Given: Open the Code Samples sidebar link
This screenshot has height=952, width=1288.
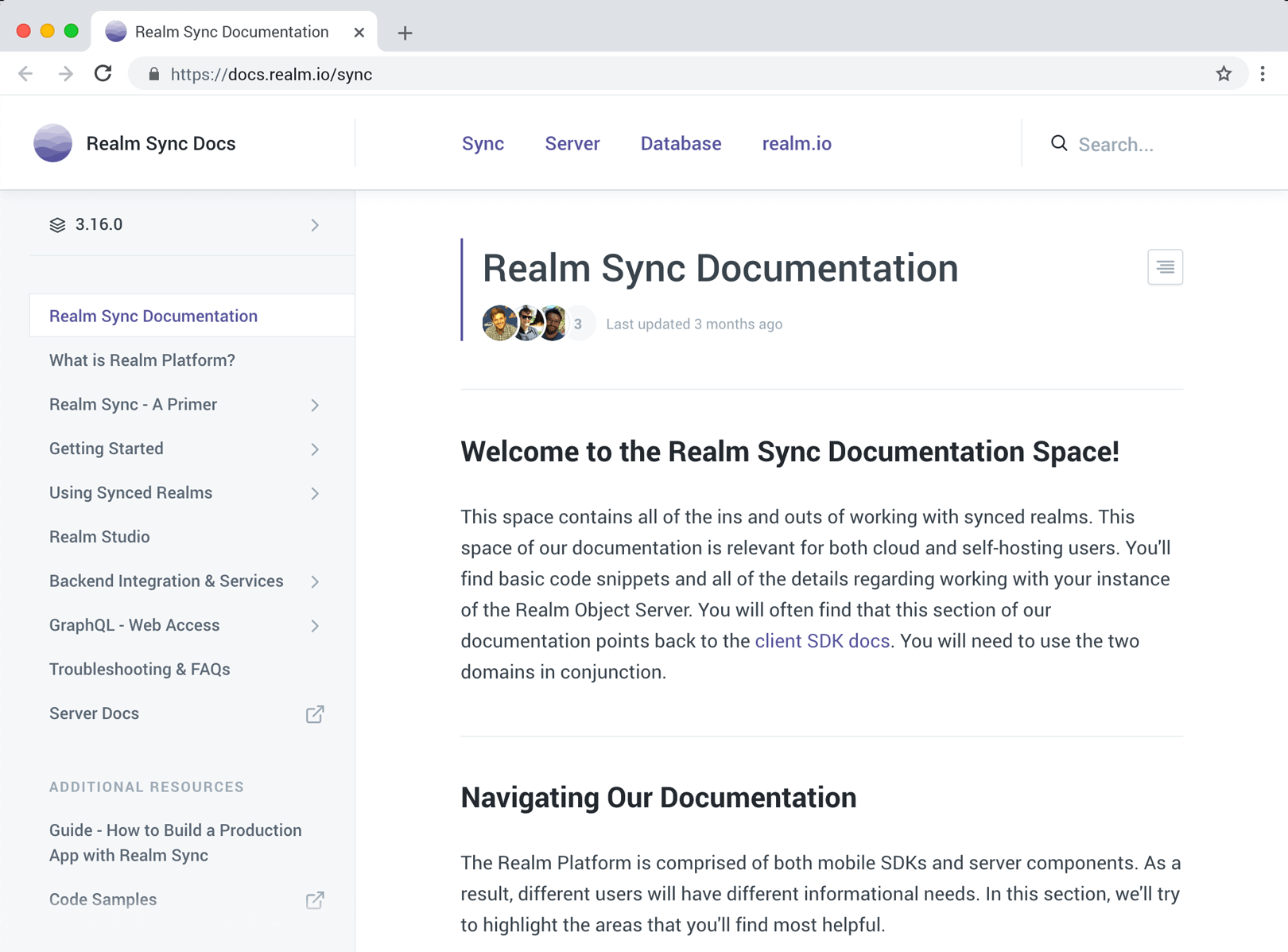Looking at the screenshot, I should click(x=103, y=900).
